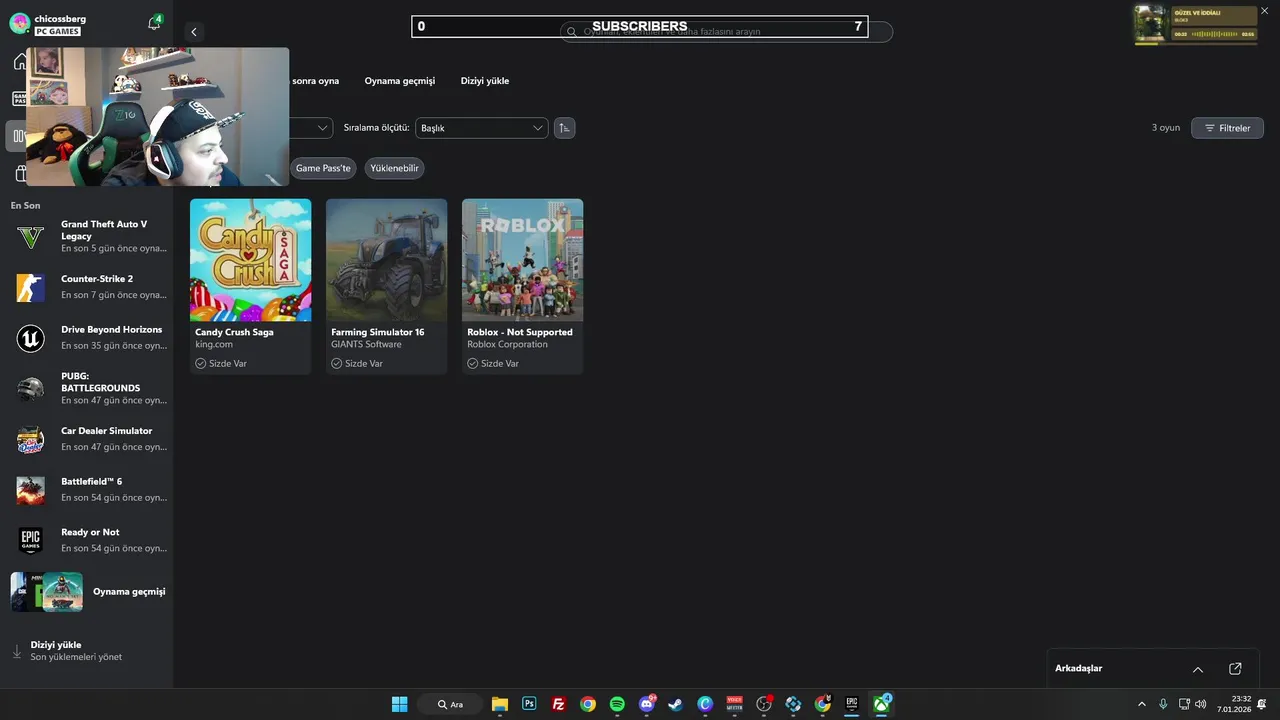Click the king.com publisher text
Viewport: 1280px width, 720px height.
pyautogui.click(x=214, y=344)
